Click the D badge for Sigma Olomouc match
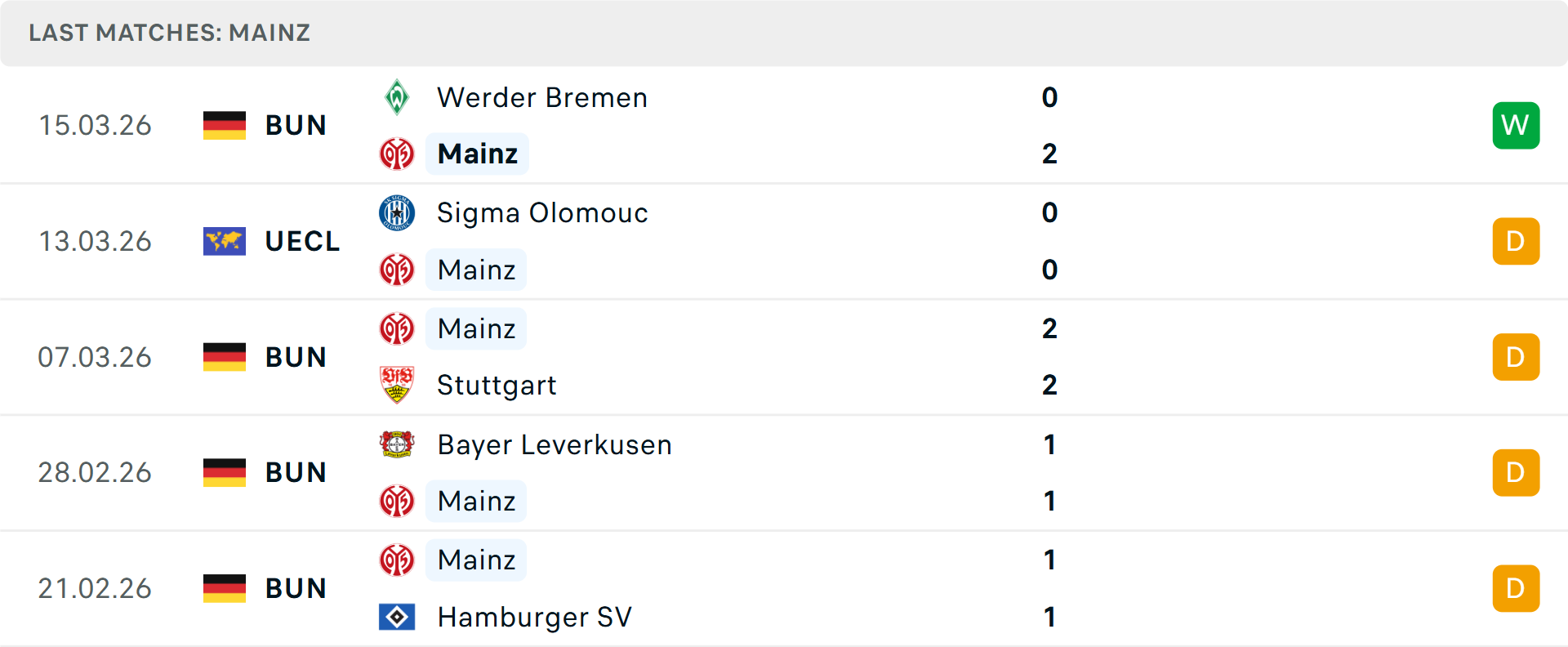Screen dimensions: 1568x647 coord(1516,241)
